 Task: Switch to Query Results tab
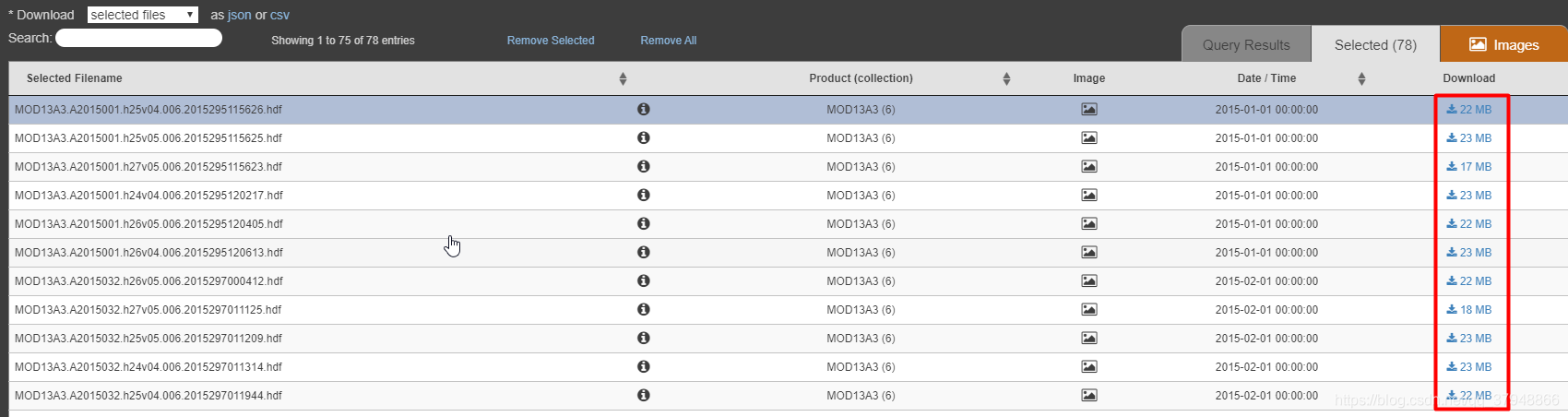pyautogui.click(x=1246, y=44)
